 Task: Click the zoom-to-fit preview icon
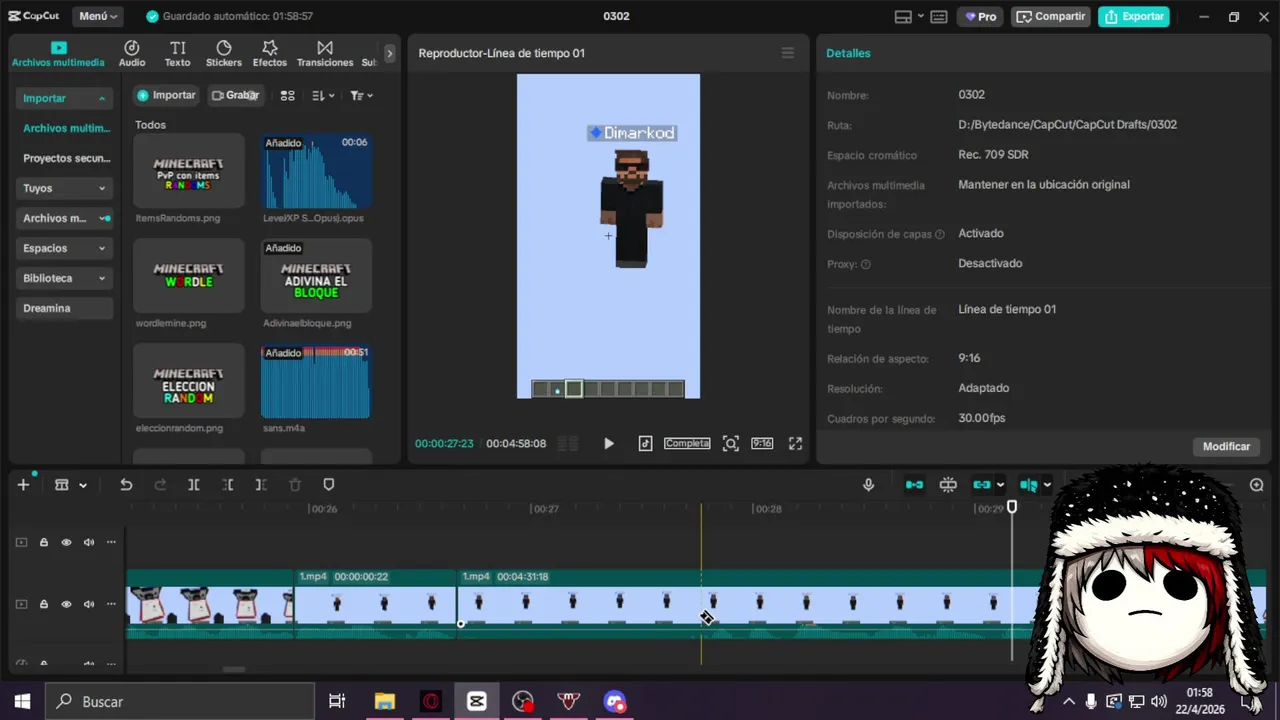pyautogui.click(x=731, y=443)
